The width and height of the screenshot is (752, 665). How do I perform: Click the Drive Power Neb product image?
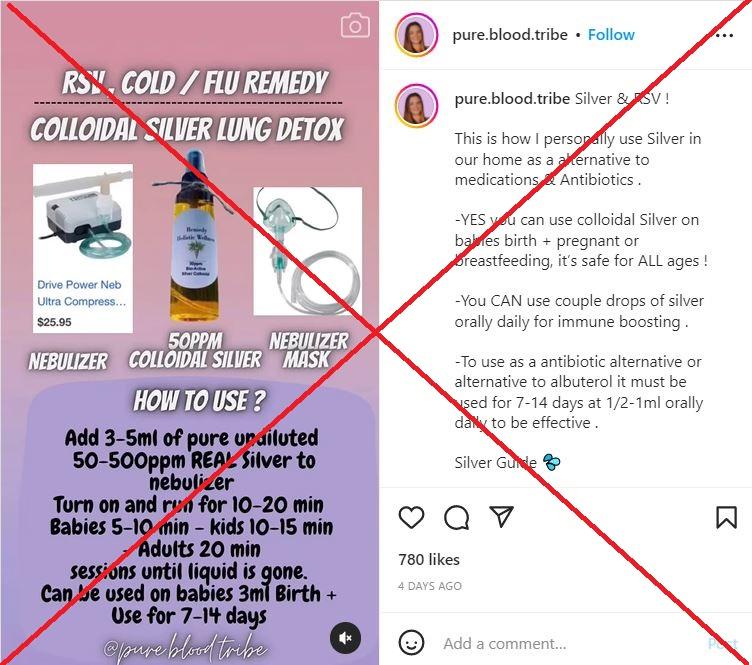pyautogui.click(x=83, y=248)
